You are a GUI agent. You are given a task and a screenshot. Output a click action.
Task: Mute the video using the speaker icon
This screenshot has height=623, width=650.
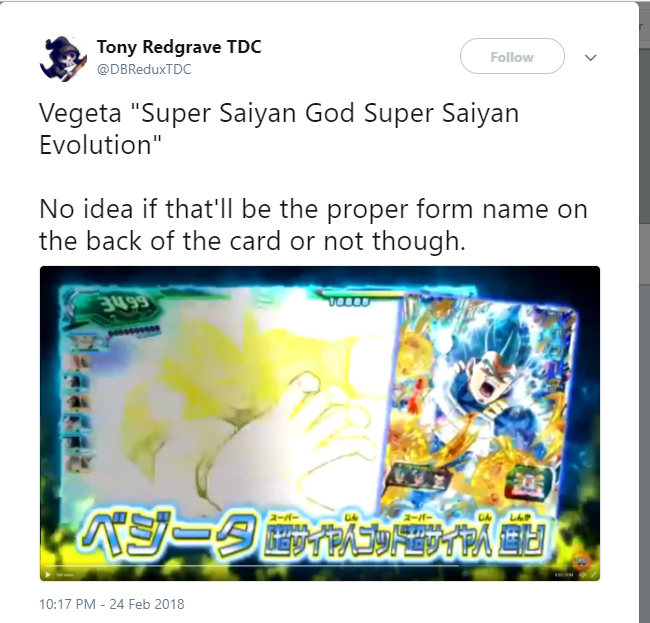coord(582,575)
